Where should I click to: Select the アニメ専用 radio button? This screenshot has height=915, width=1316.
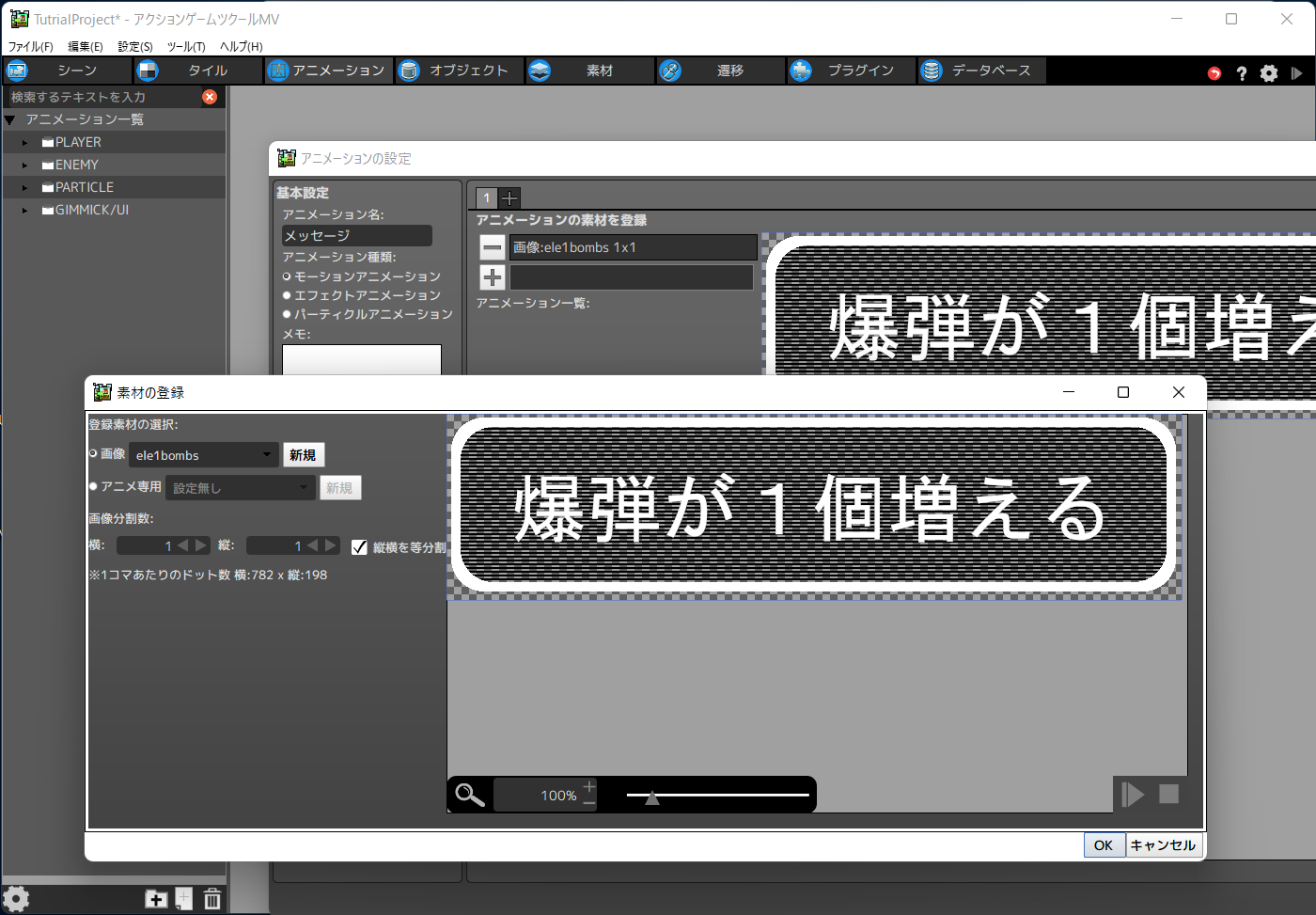tap(93, 486)
